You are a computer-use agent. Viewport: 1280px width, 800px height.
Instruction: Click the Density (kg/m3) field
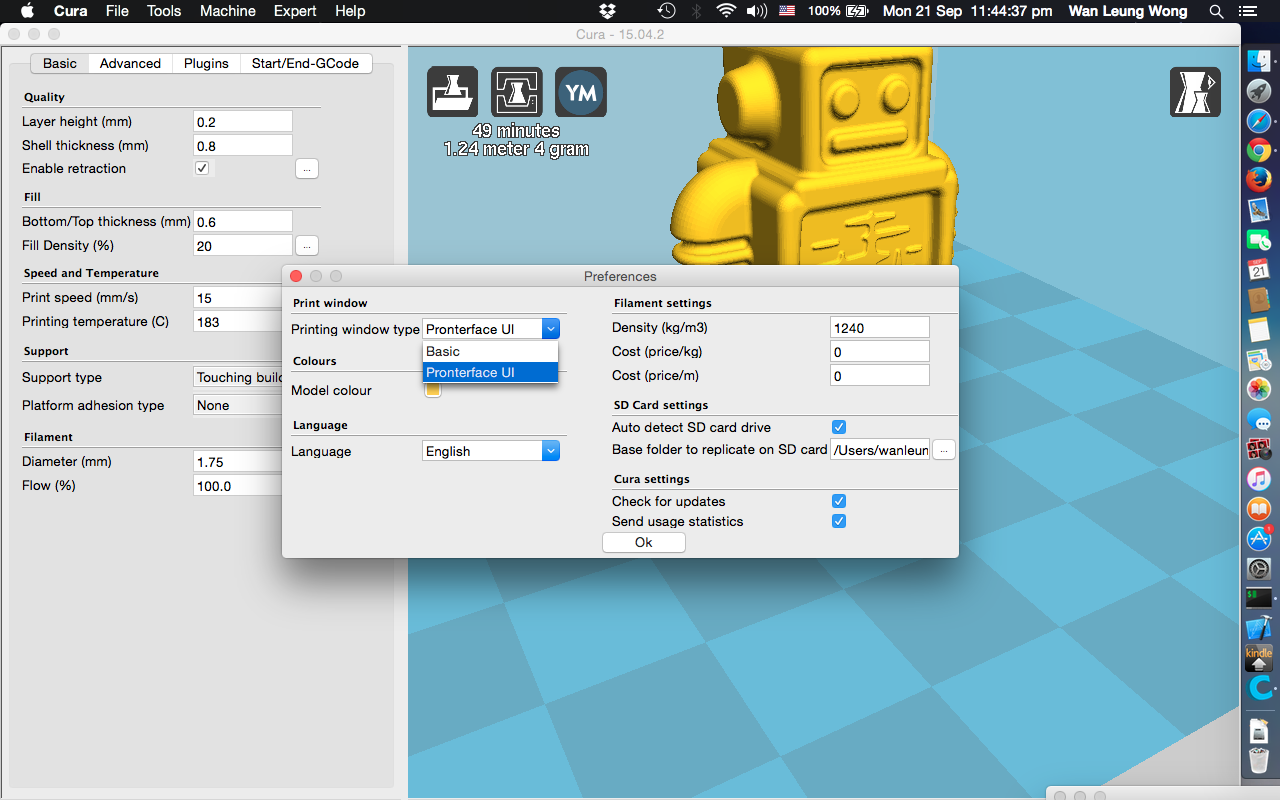pyautogui.click(x=880, y=327)
